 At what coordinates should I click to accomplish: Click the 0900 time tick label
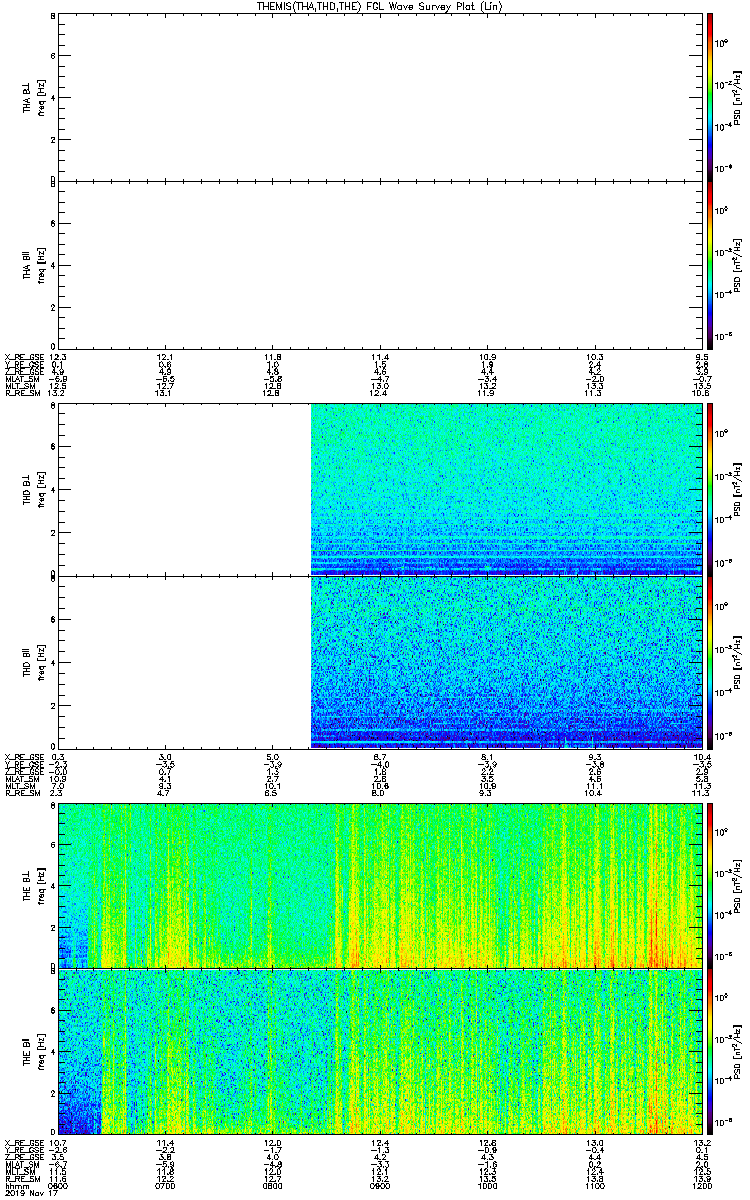point(378,1186)
